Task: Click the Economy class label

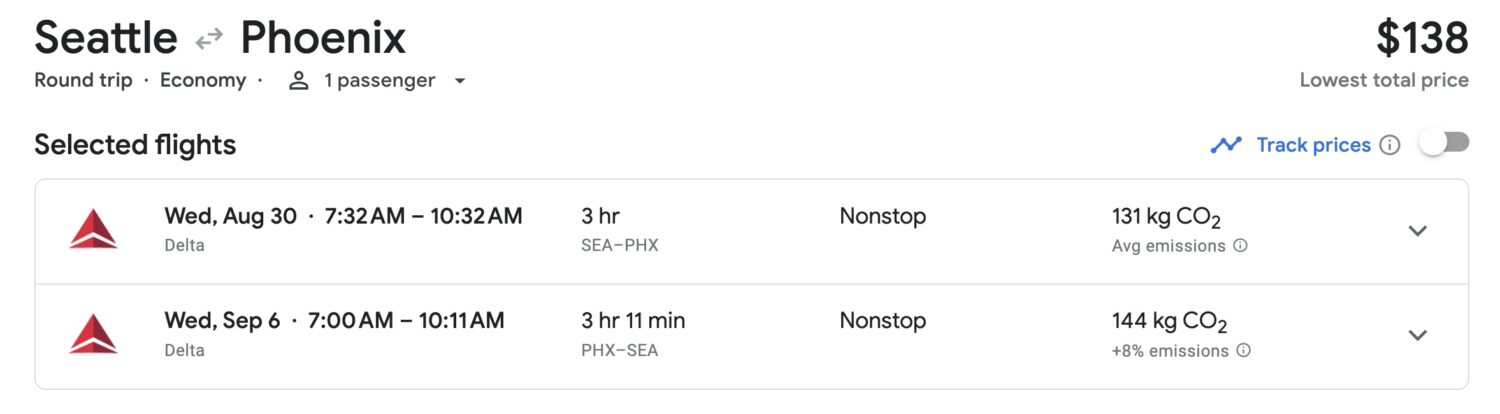Action: (x=203, y=81)
